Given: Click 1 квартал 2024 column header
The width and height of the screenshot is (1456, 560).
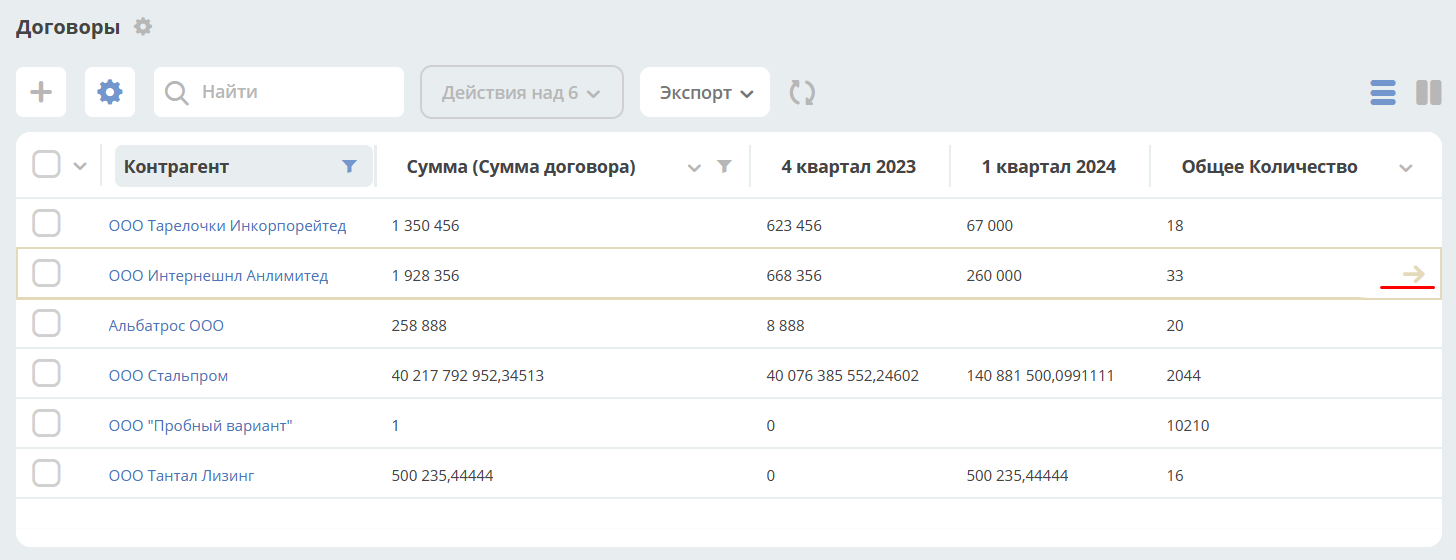Looking at the screenshot, I should (1049, 167).
